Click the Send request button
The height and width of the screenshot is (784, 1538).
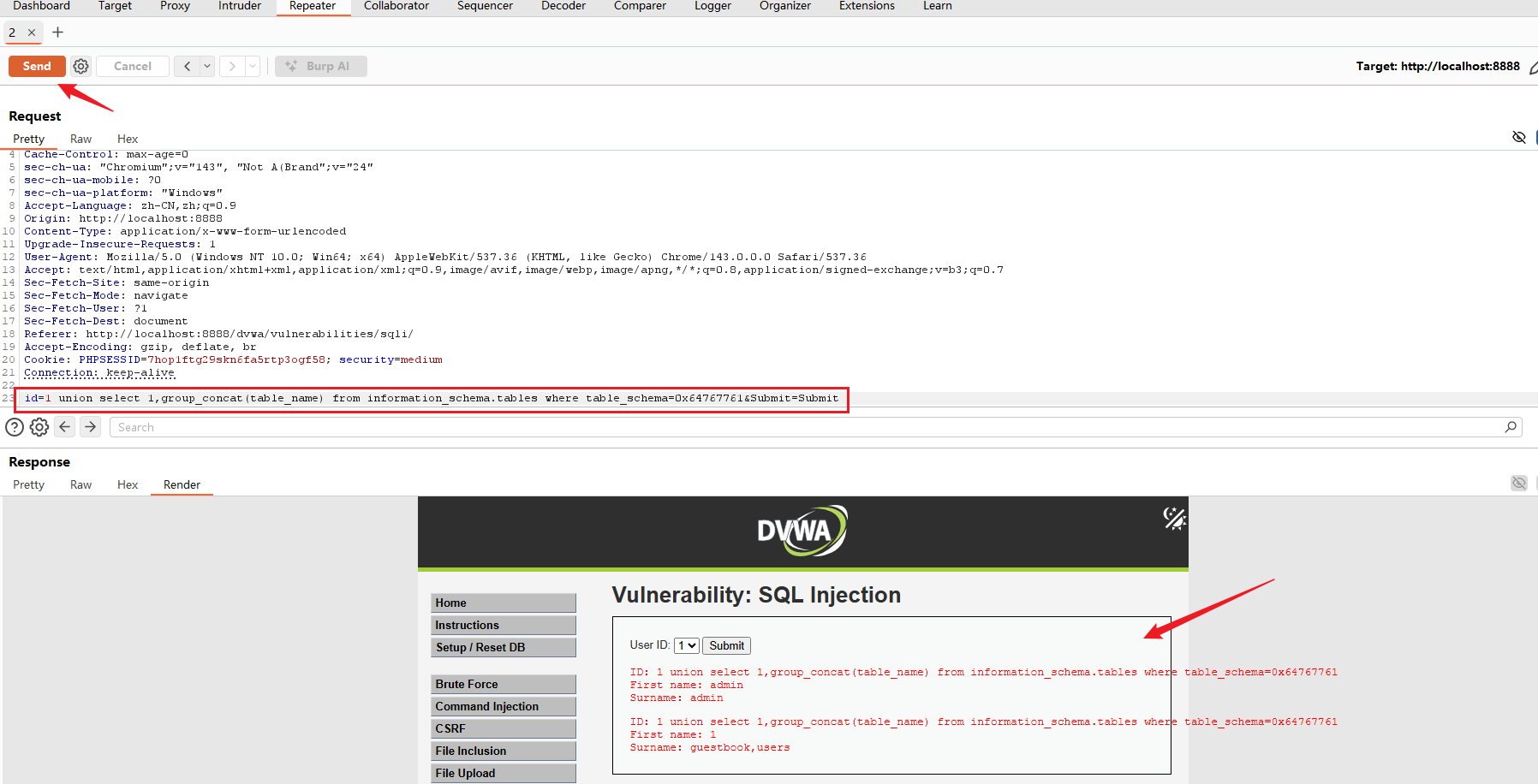pyautogui.click(x=37, y=66)
